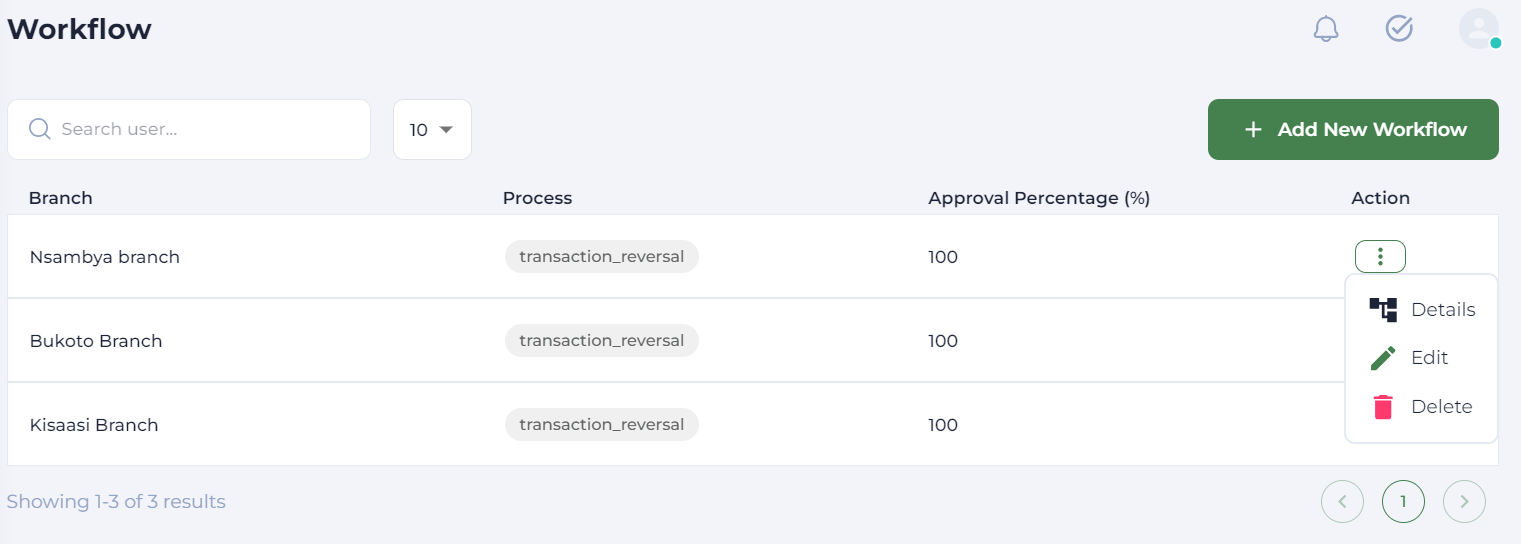
Task: Click Kisaasi Branch transaction_reversal tag
Action: (x=601, y=425)
